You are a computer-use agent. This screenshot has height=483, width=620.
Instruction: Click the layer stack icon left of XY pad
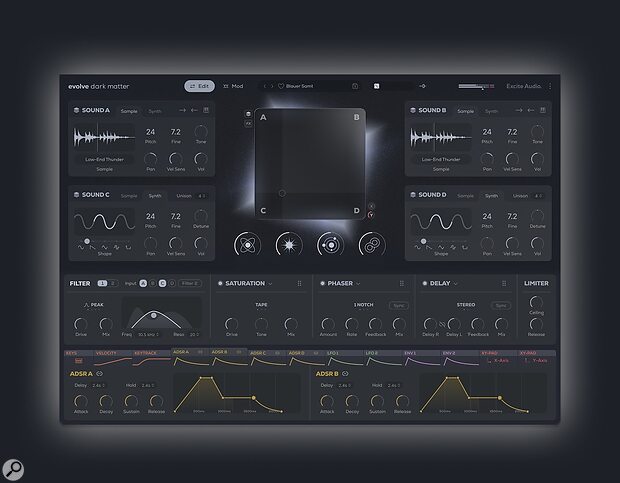coord(248,114)
